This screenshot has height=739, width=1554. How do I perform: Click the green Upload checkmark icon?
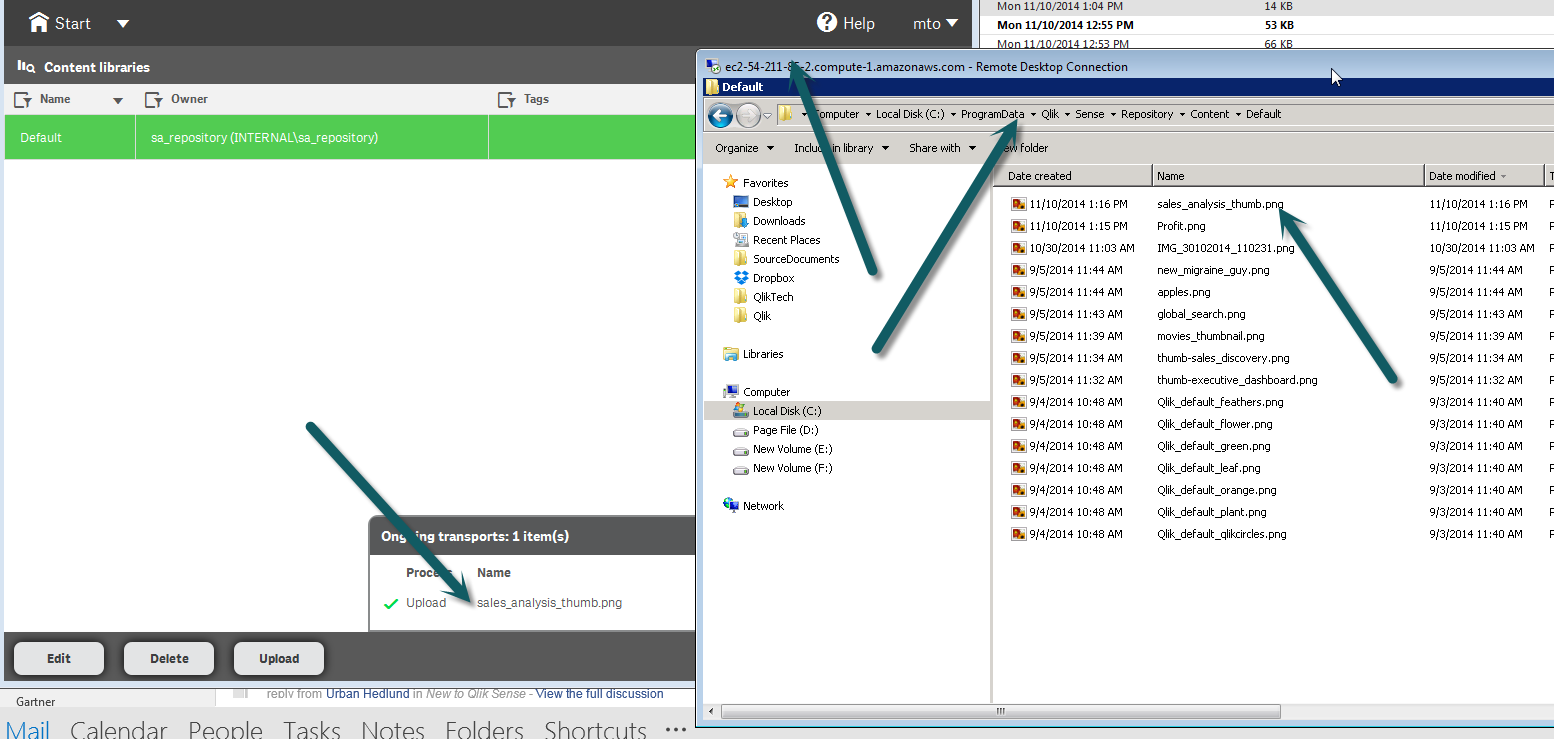point(391,603)
